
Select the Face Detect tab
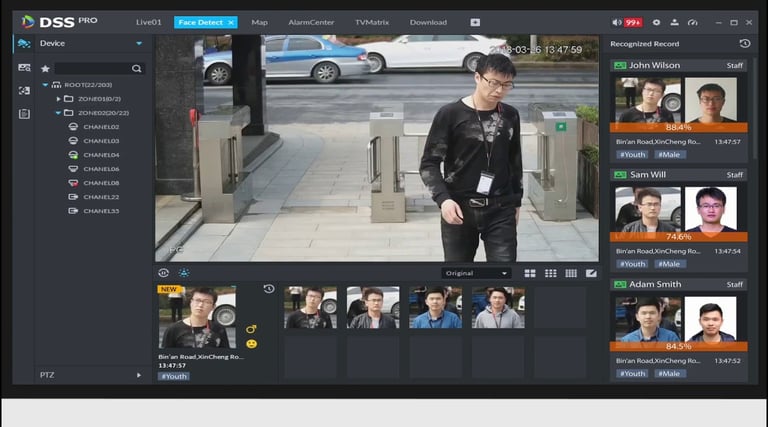point(206,23)
